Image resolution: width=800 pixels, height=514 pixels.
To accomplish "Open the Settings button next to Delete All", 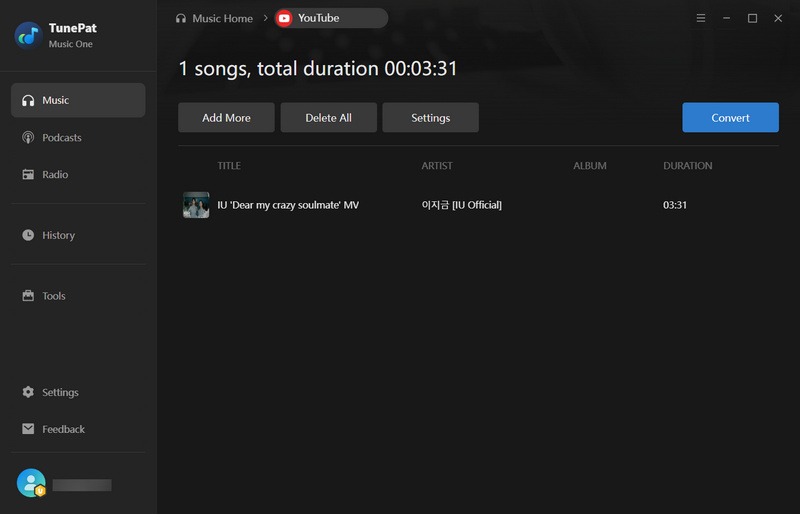I will pyautogui.click(x=431, y=117).
